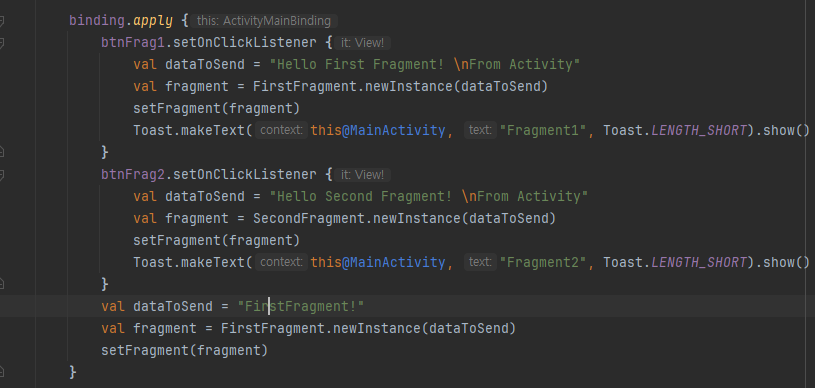Viewport: 815px width, 388px height.
Task: Click the 'it: View!' hint after btnFrag1
Action: point(362,43)
